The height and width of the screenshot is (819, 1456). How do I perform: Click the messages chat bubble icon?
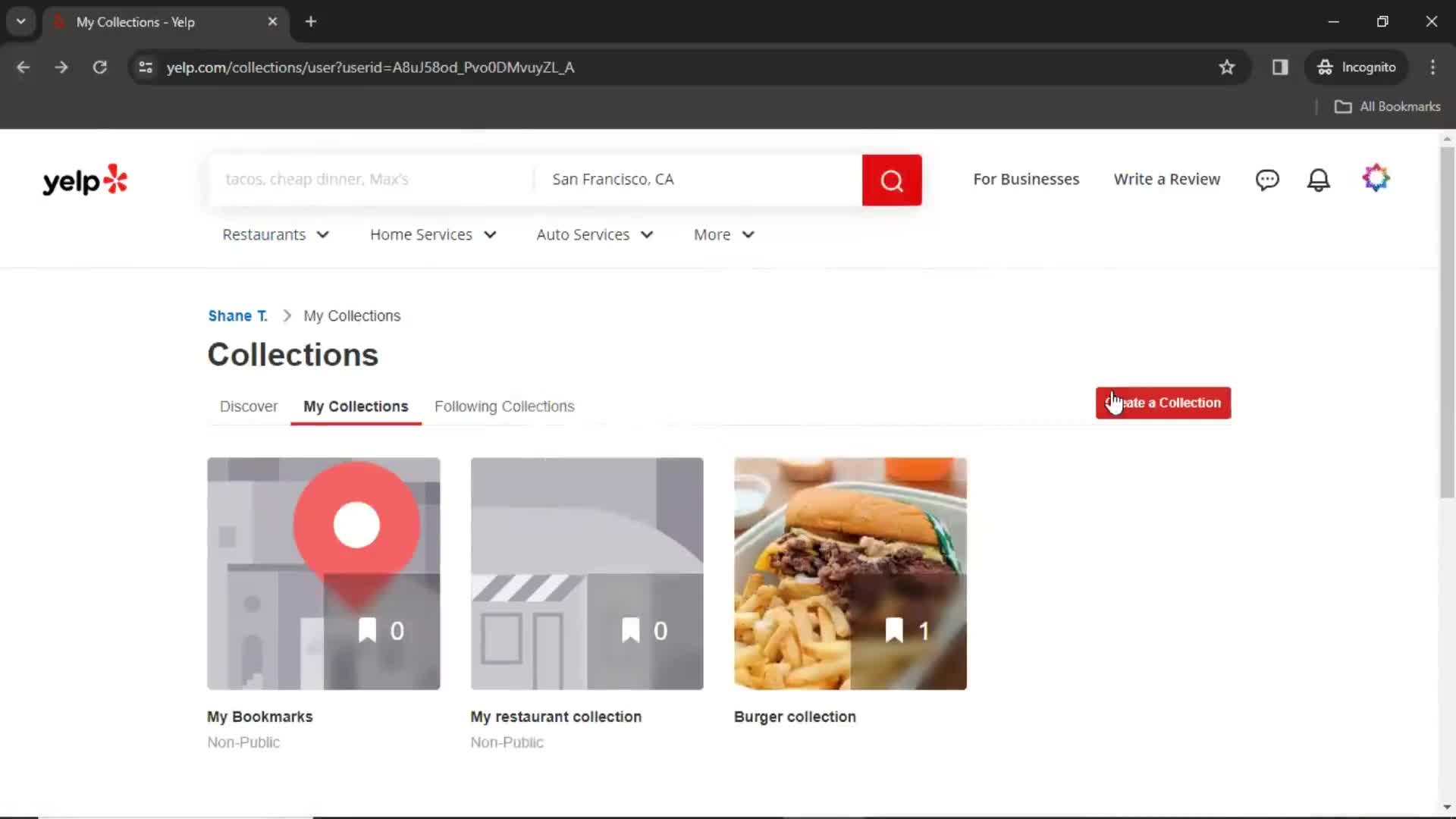pos(1266,179)
